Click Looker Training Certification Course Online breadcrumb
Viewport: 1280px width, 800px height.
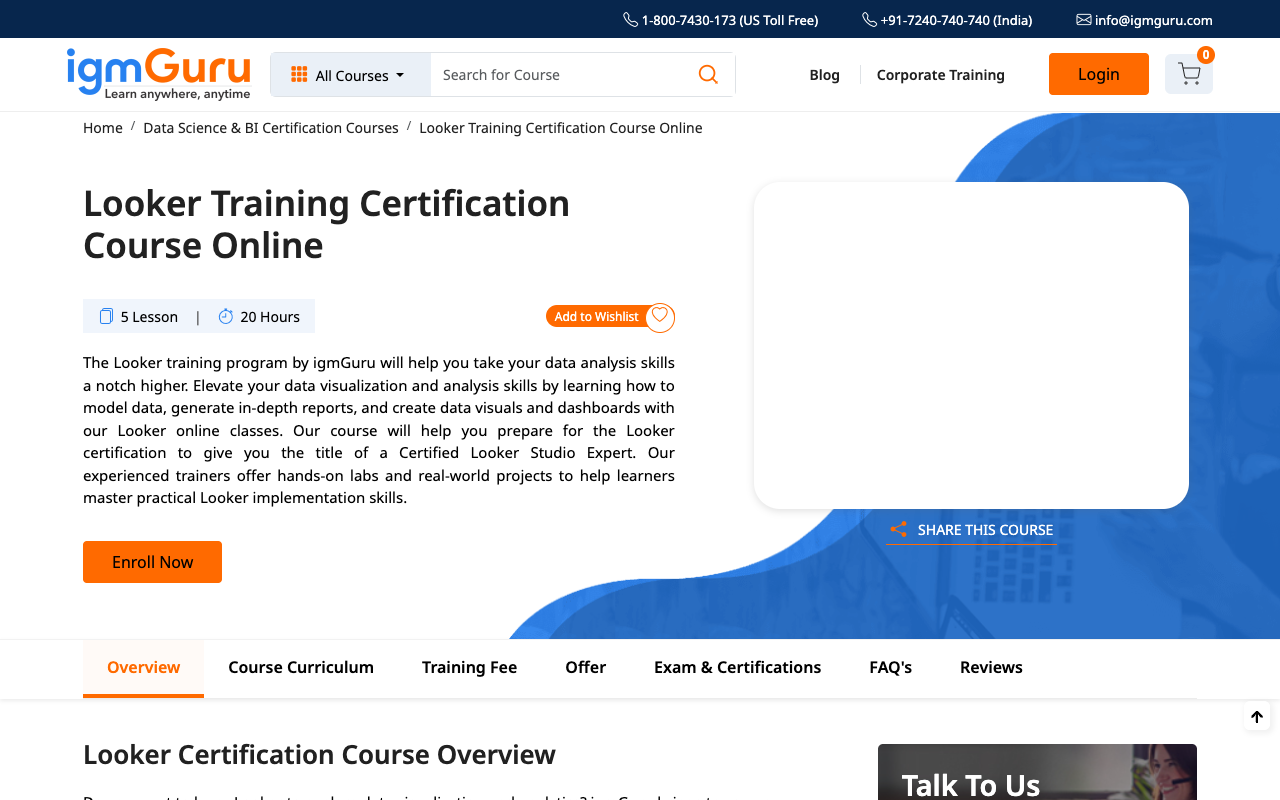561,128
